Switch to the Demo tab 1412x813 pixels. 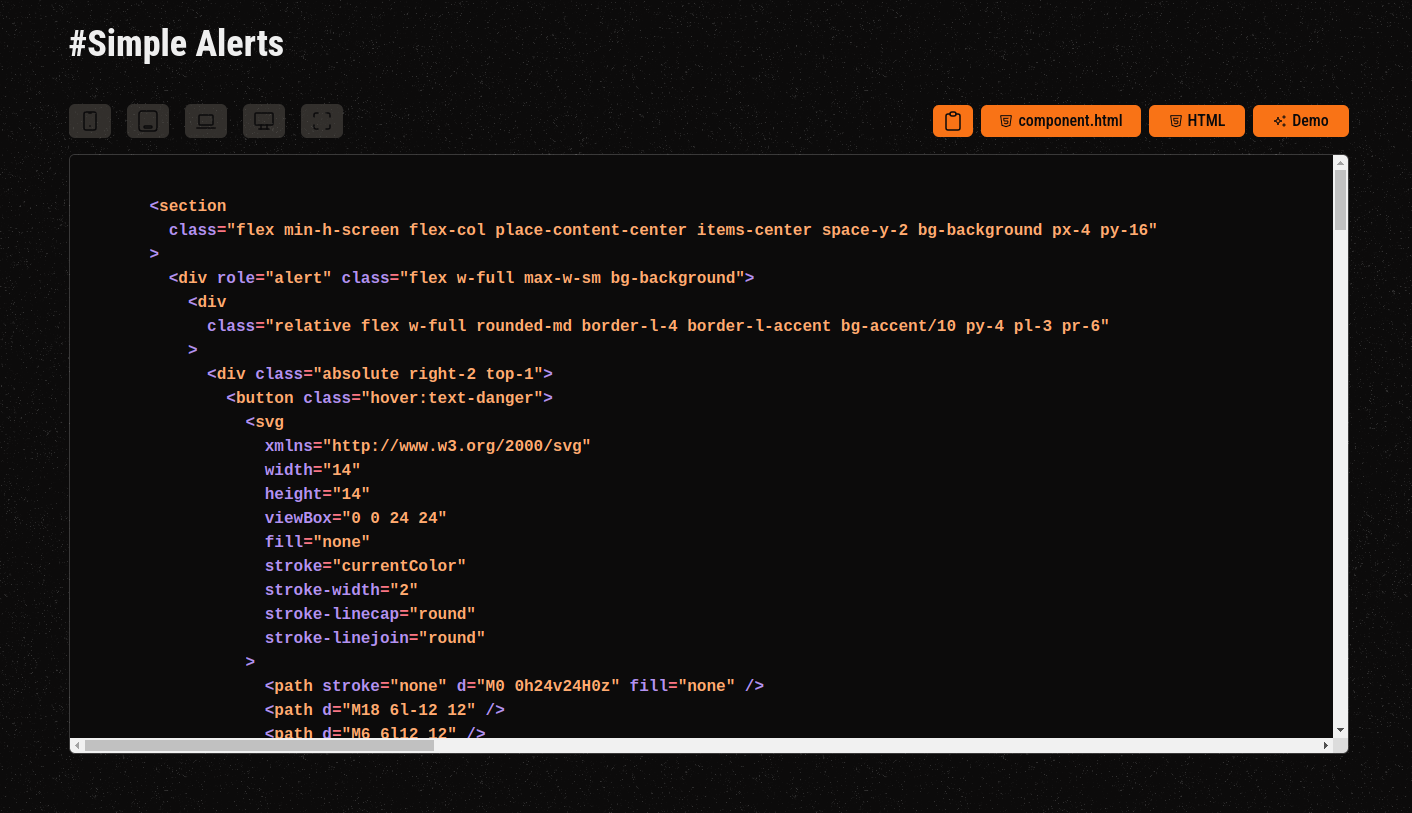(x=1300, y=121)
